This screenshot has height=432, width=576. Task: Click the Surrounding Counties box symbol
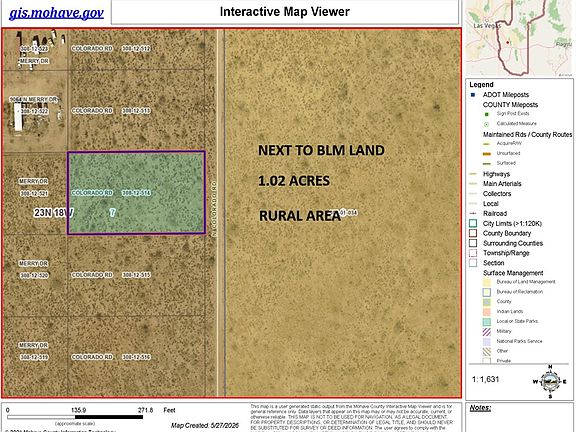(x=473, y=243)
